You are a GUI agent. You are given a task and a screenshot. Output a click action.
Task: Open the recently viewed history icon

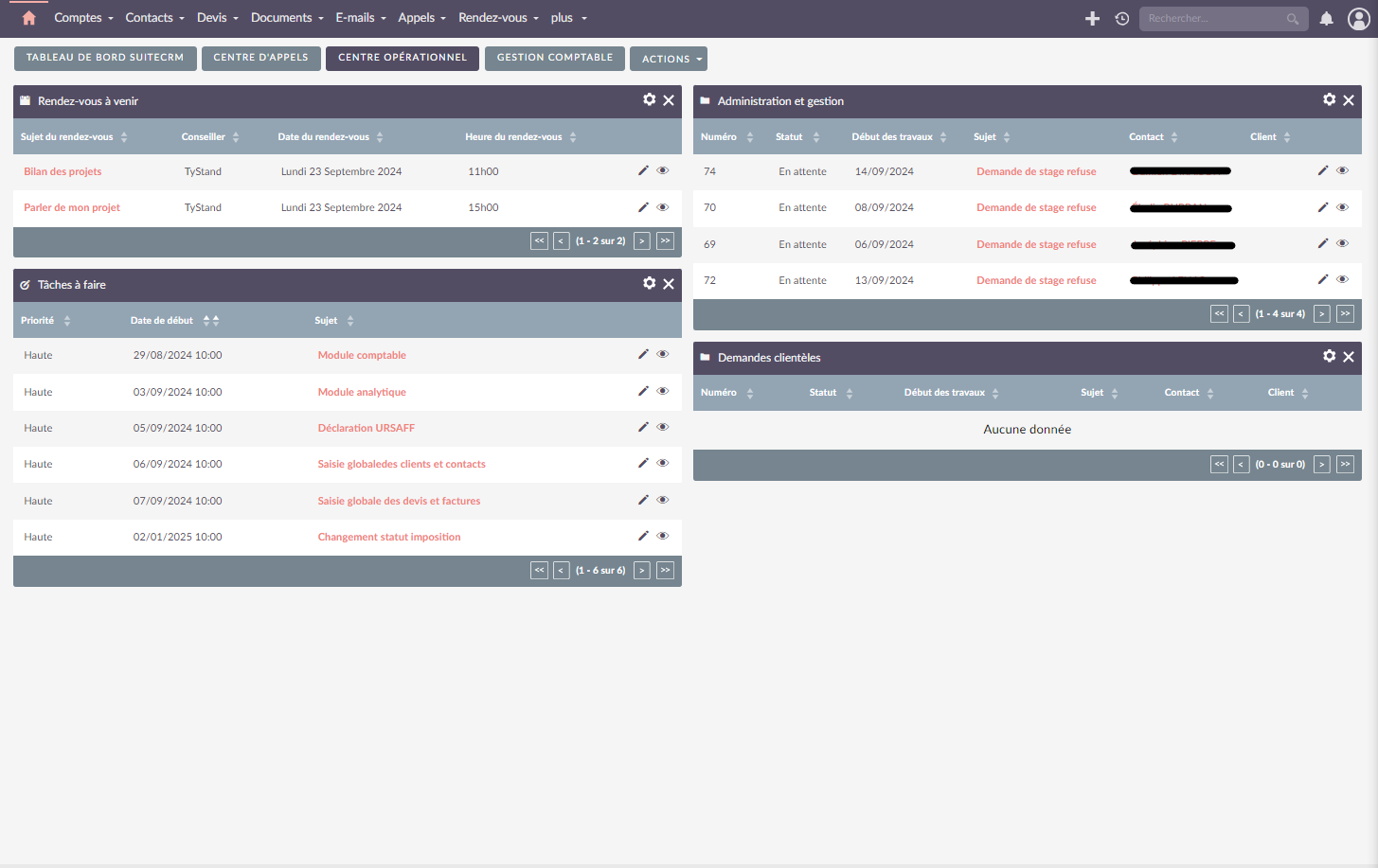point(1122,19)
